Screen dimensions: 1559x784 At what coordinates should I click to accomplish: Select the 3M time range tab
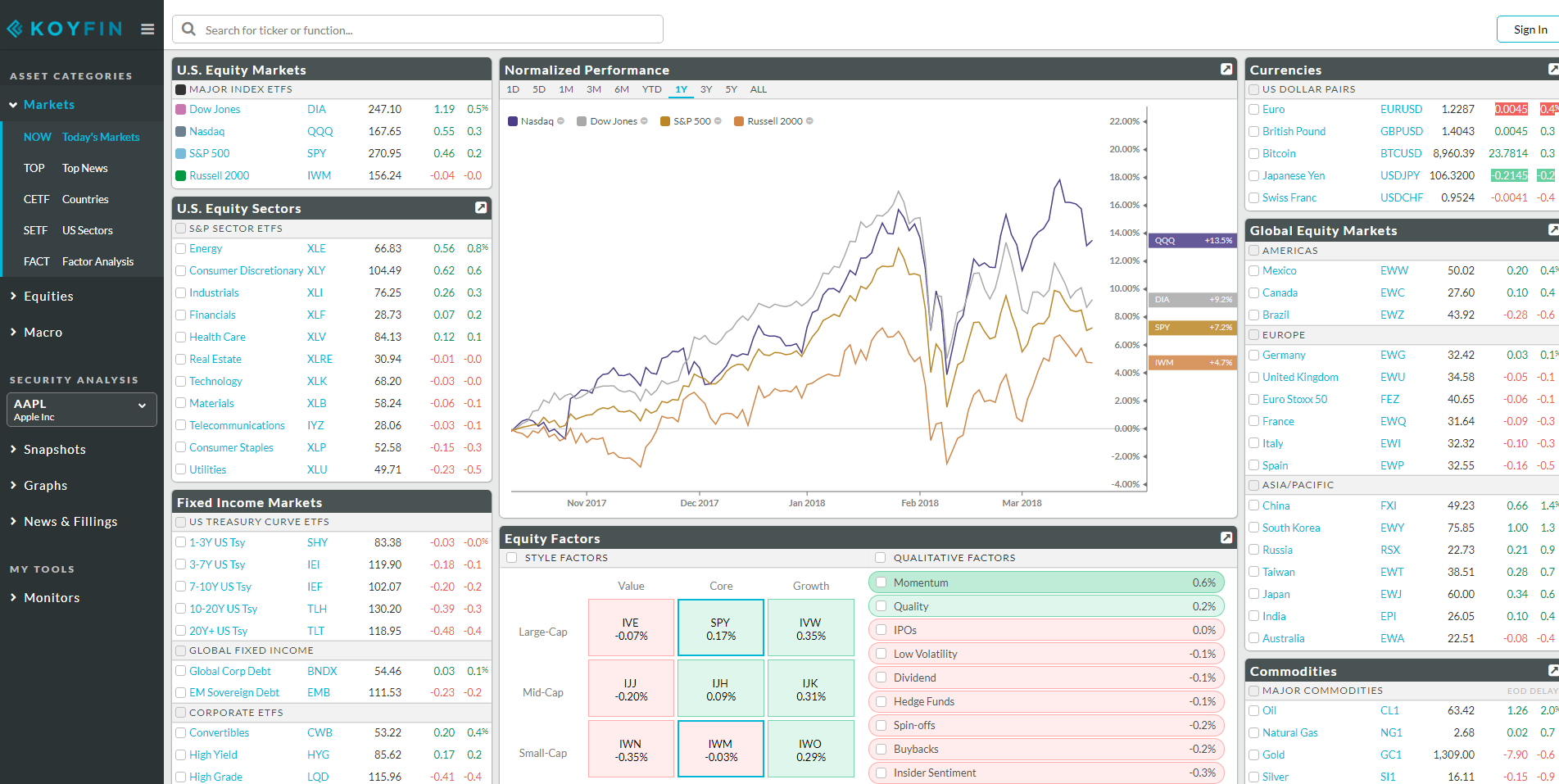coord(594,89)
